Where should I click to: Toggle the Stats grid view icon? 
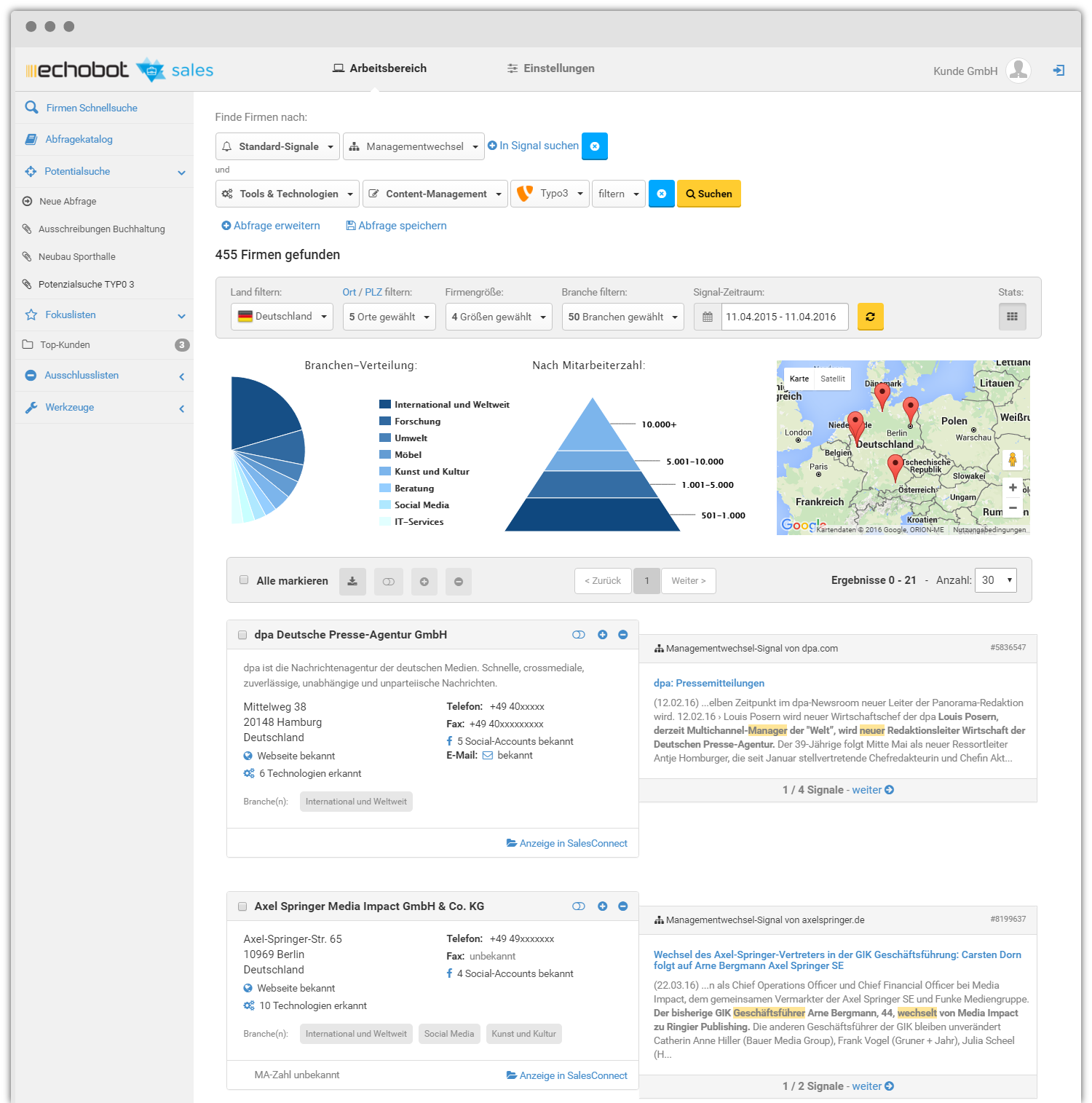pyautogui.click(x=1012, y=317)
